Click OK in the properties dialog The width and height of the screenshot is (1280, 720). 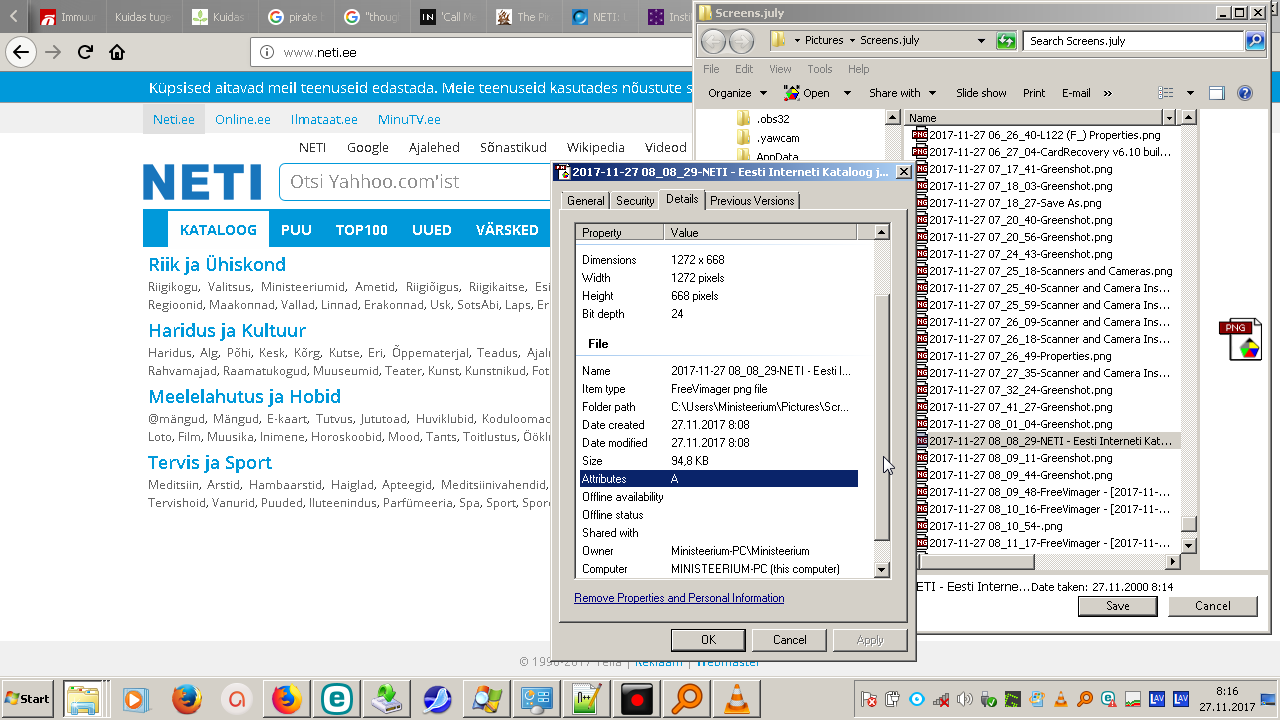click(x=708, y=640)
